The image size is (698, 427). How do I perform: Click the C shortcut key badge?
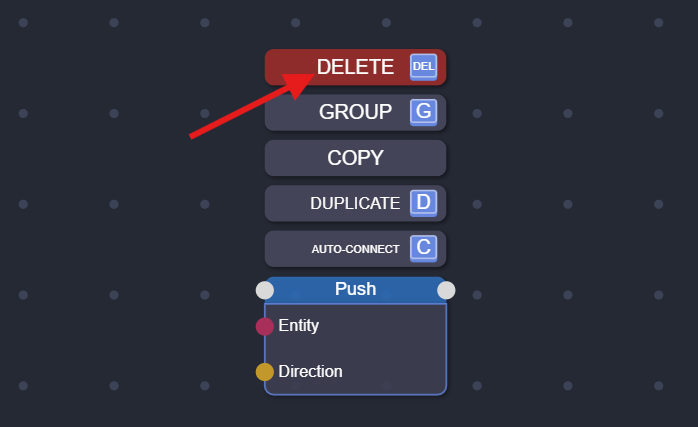tap(423, 248)
